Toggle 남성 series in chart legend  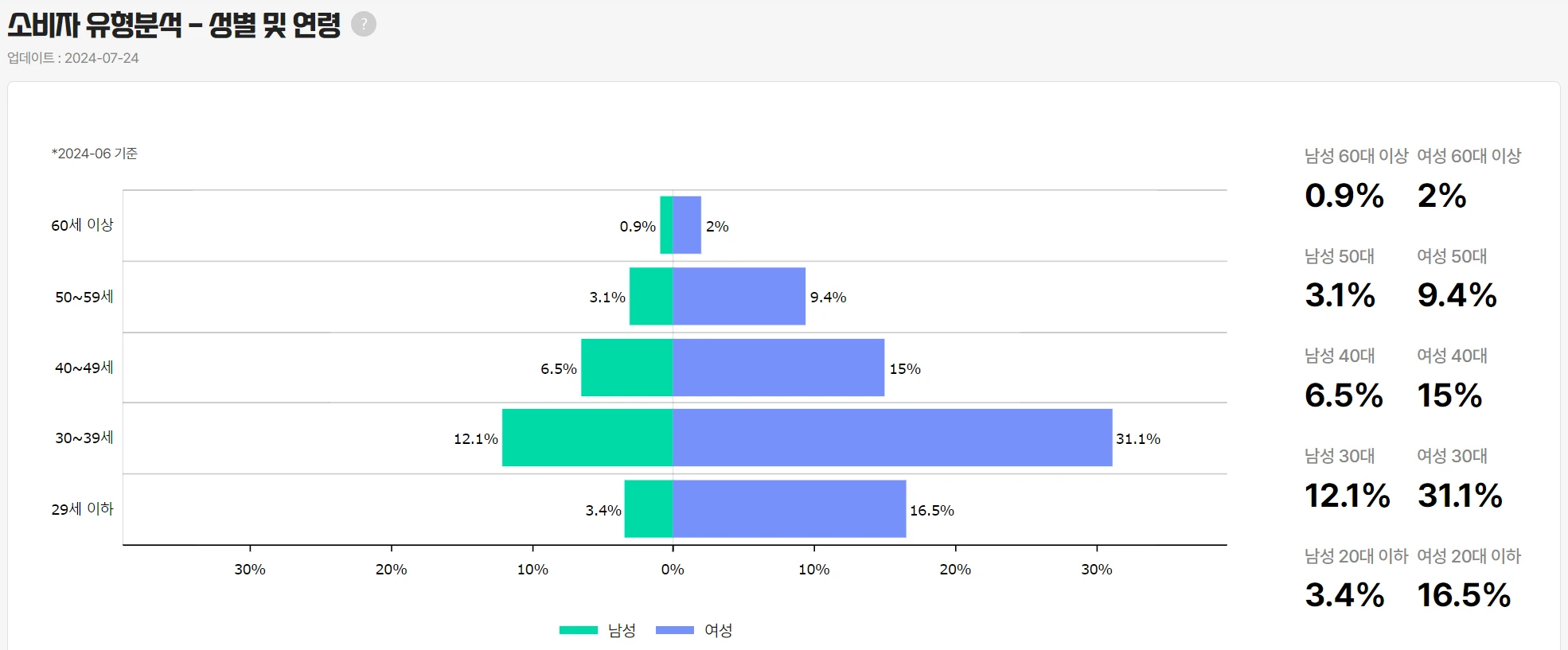598,630
